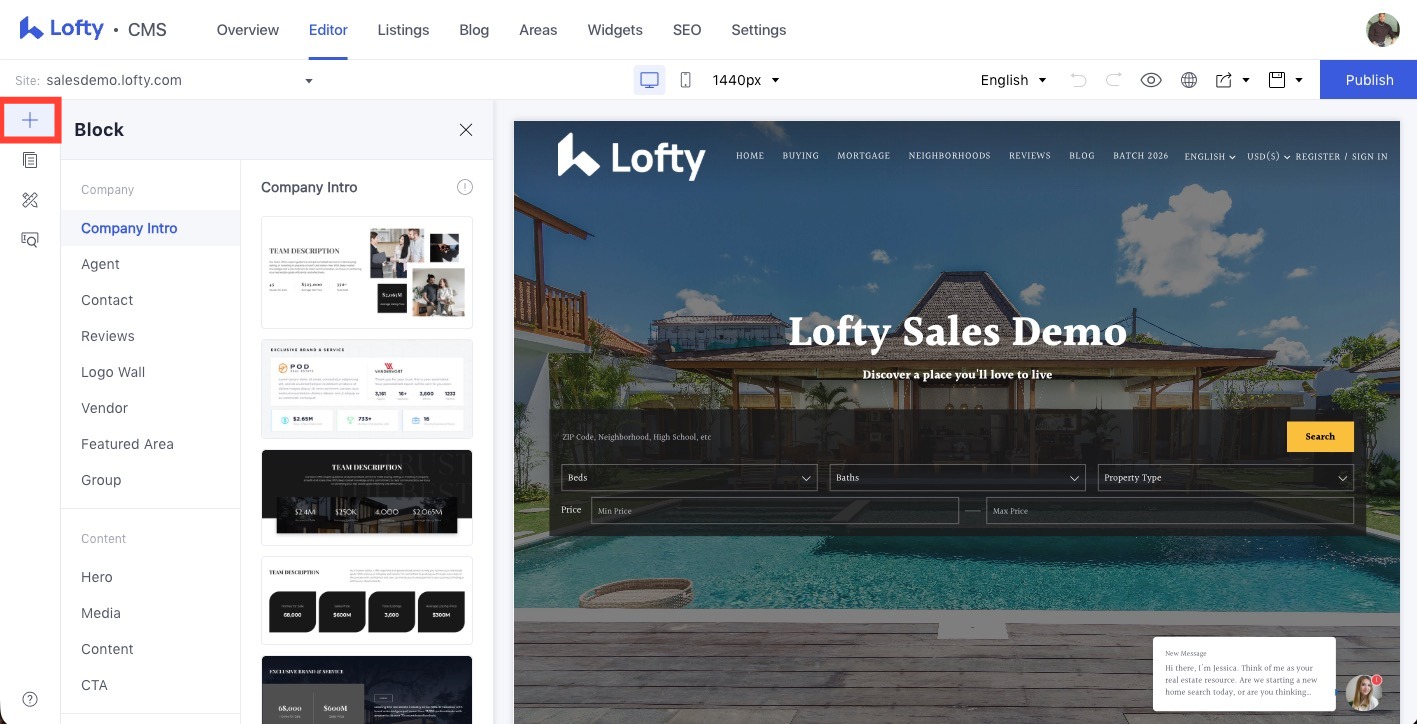1417x724 pixels.
Task: Expand the site selector dropdown
Action: click(x=309, y=80)
